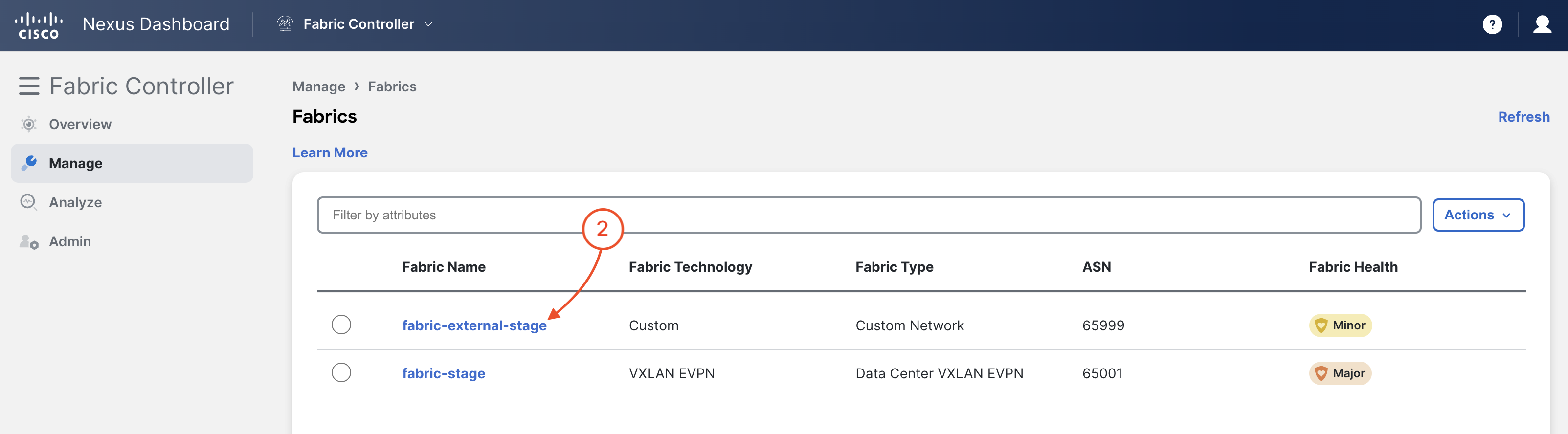Sort by Fabric Name column header
Image resolution: width=1568 pixels, height=434 pixels.
[x=444, y=267]
